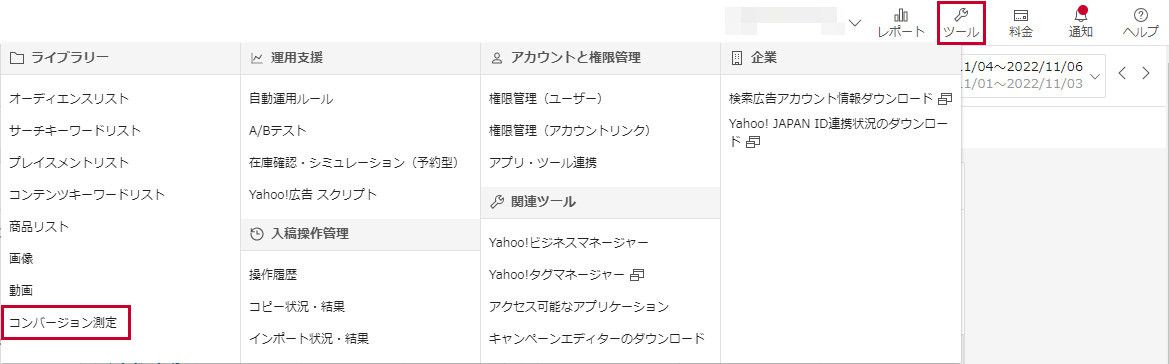Click the ツール wrench icon

point(960,14)
